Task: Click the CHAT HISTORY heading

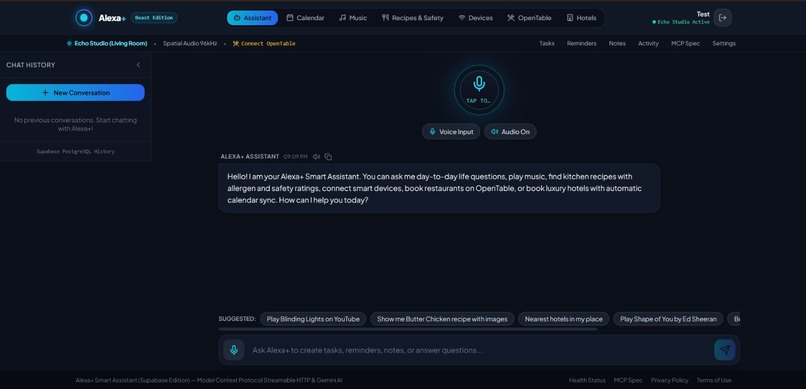Action: (31, 65)
